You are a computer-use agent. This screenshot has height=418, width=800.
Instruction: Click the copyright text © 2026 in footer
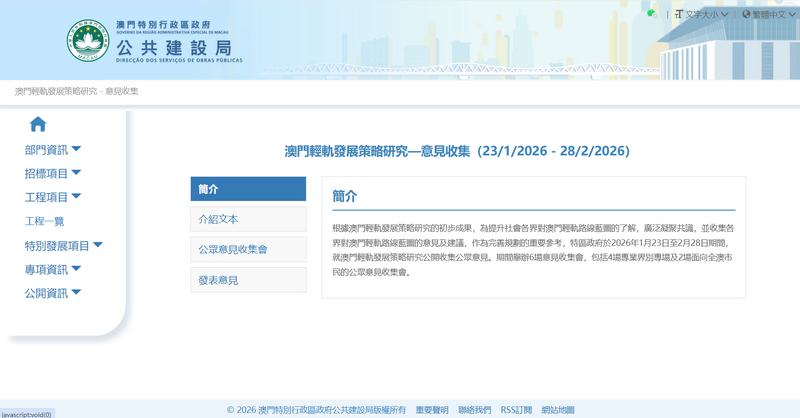tap(316, 410)
